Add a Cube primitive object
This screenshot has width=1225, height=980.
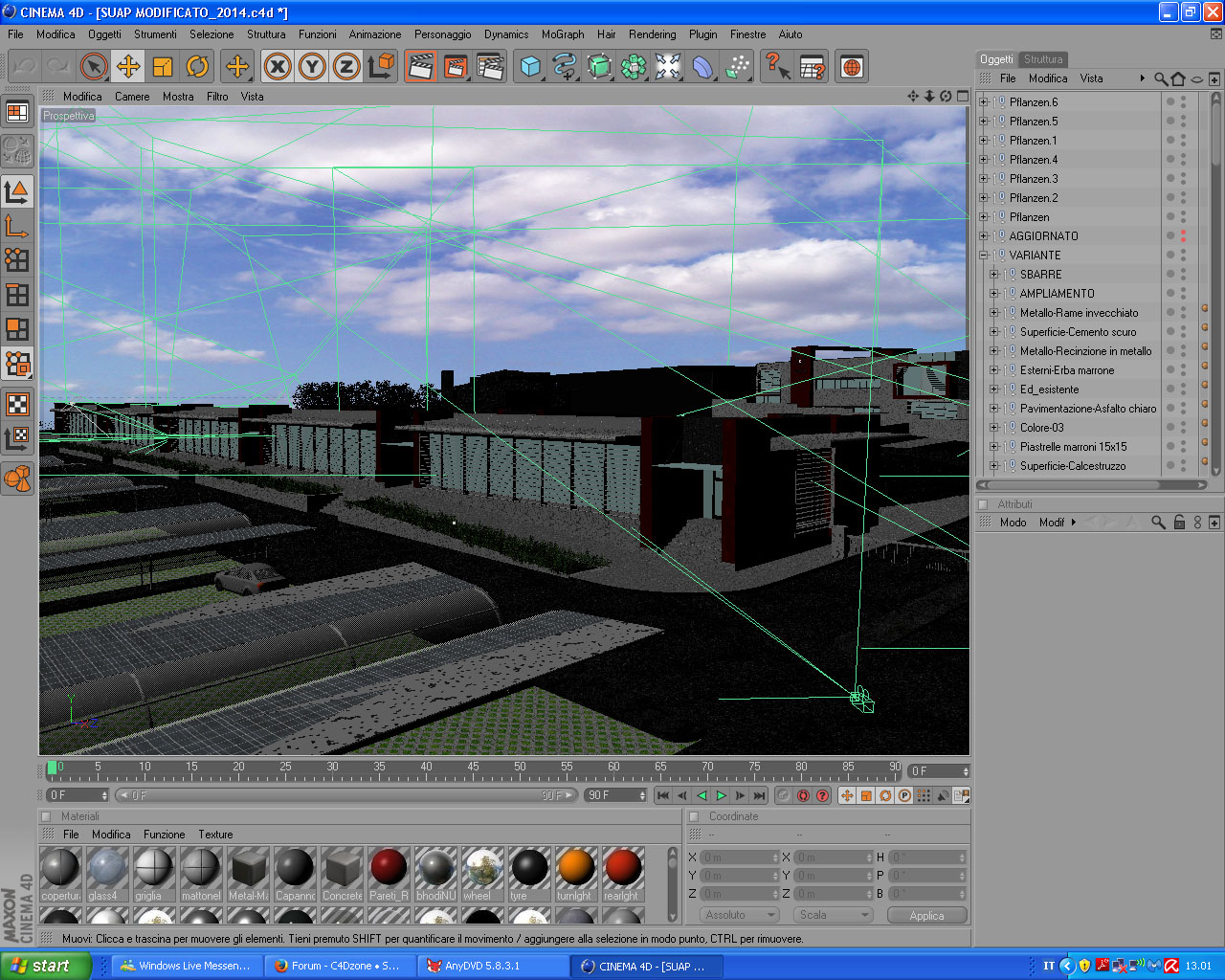click(x=530, y=66)
